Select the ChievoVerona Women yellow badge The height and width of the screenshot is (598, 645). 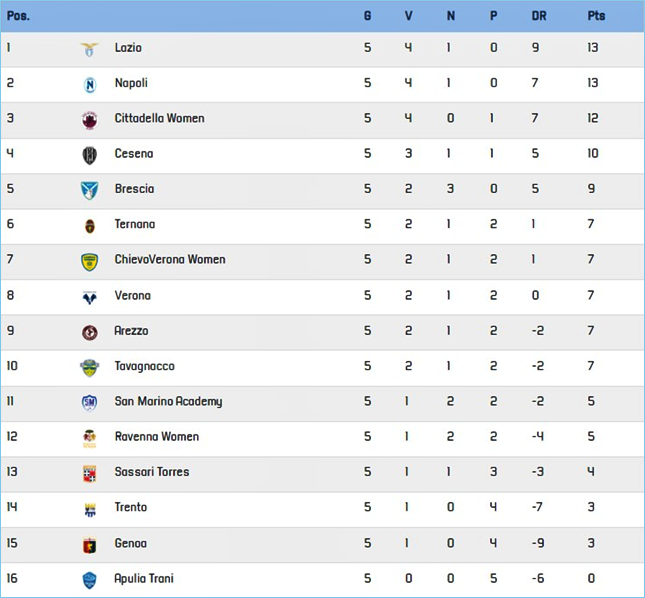[x=89, y=262]
